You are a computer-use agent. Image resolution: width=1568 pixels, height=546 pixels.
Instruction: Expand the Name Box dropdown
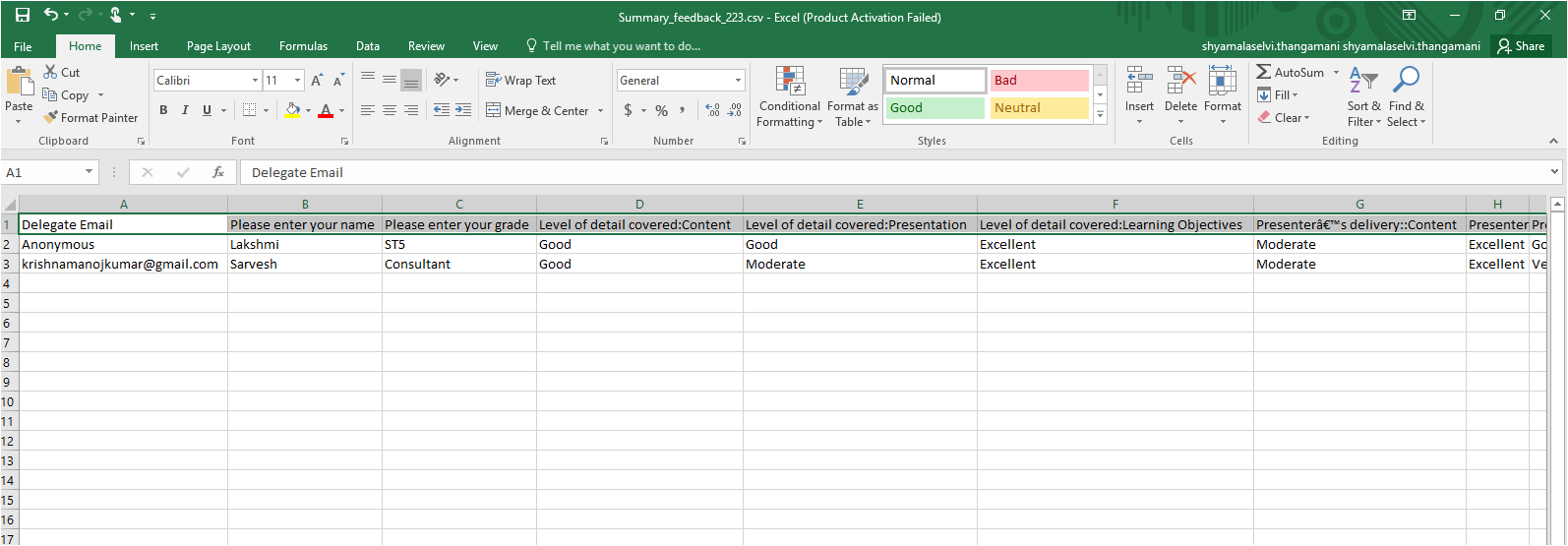point(90,172)
